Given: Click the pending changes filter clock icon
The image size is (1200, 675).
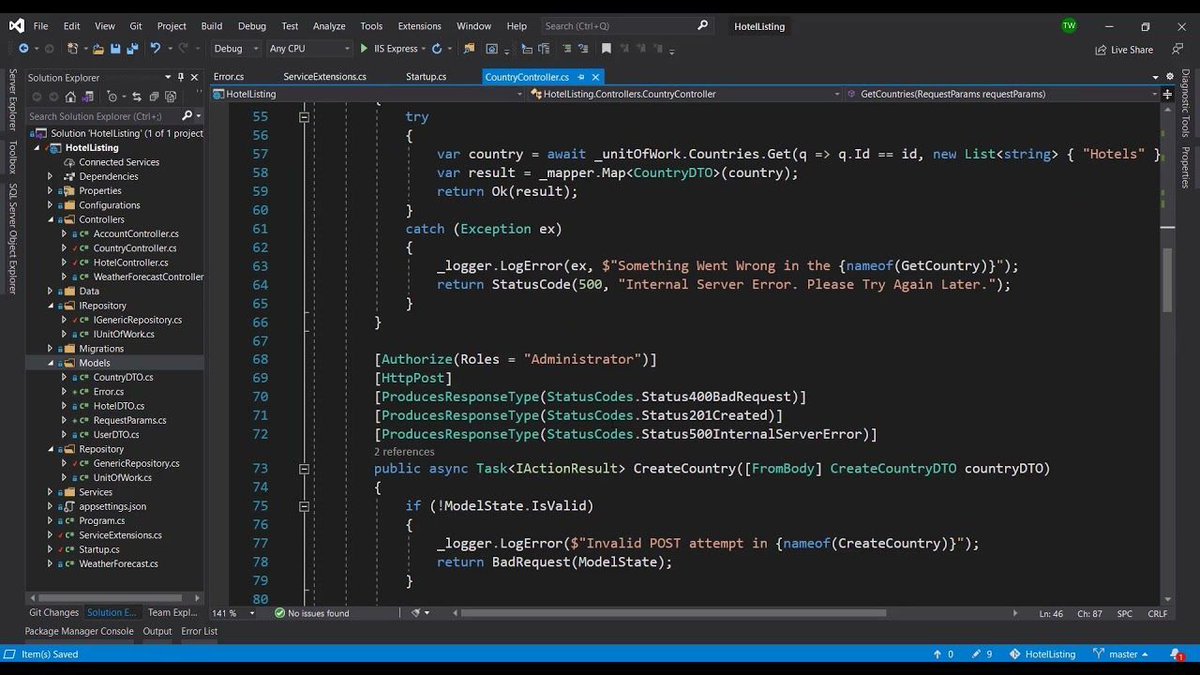Looking at the screenshot, I should (x=112, y=97).
